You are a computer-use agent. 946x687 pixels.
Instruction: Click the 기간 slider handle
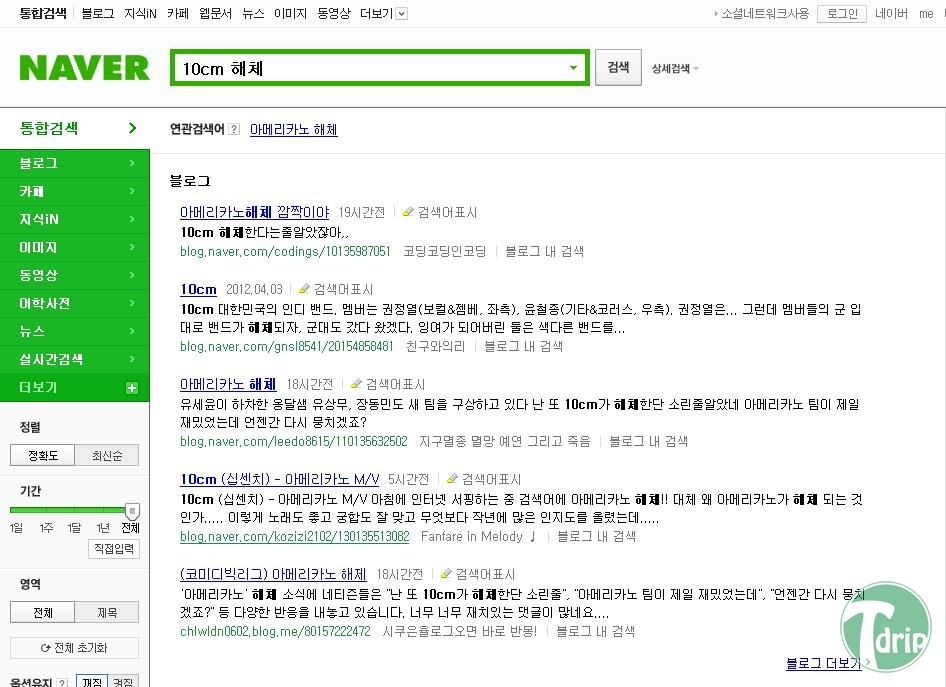(x=132, y=511)
